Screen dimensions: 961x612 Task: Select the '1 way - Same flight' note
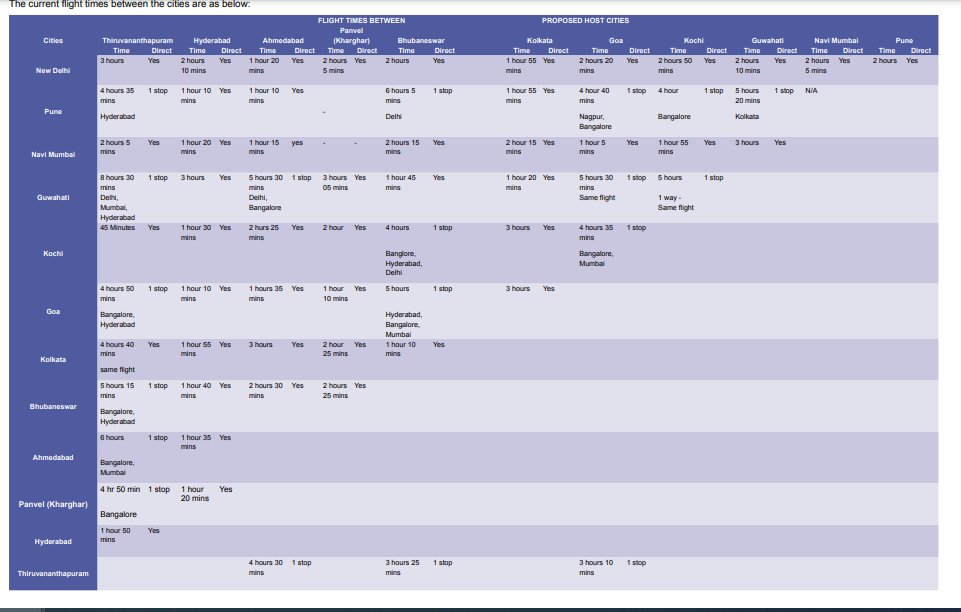click(675, 203)
